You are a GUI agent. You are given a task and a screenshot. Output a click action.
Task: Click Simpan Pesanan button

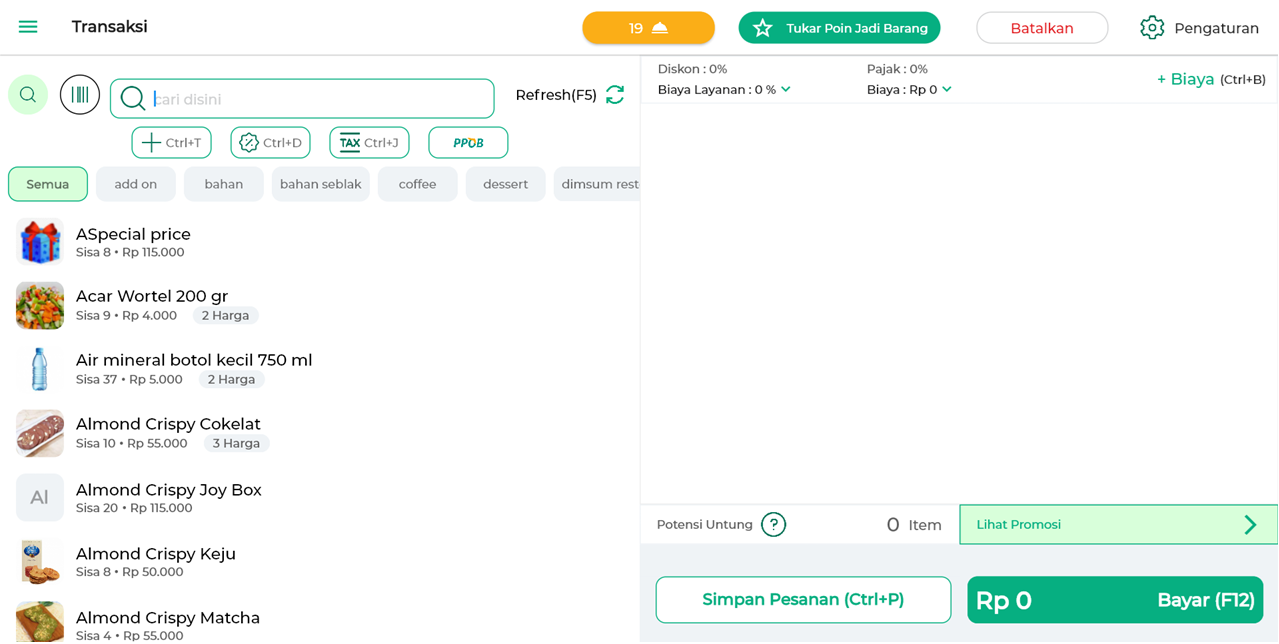803,600
